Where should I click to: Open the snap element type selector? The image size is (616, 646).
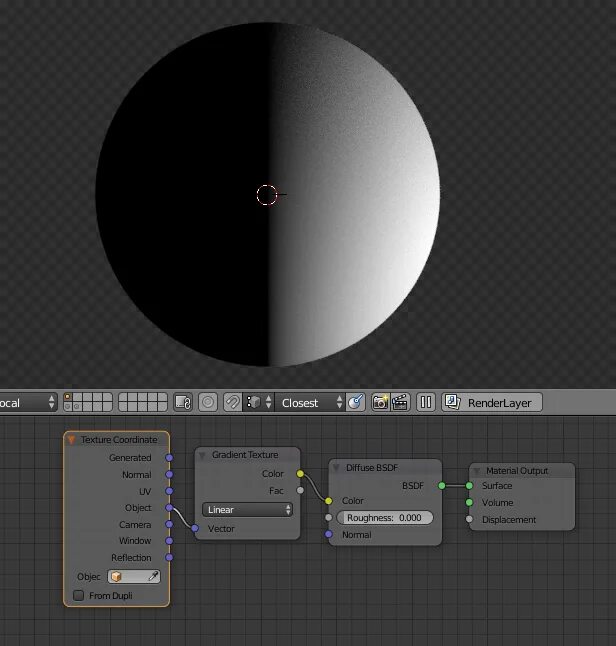[x=259, y=403]
